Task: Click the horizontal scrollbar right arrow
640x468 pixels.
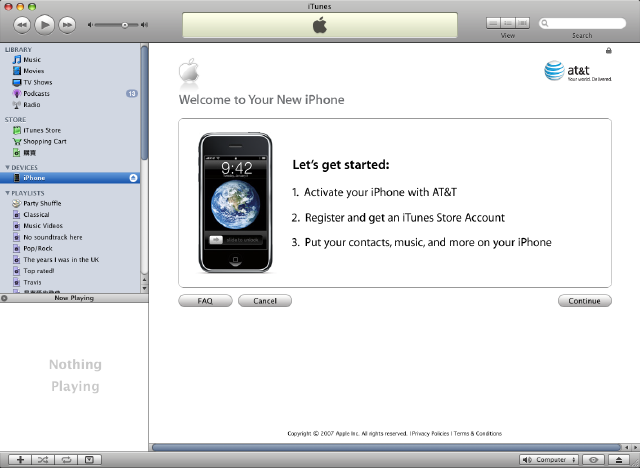Action: coord(635,447)
